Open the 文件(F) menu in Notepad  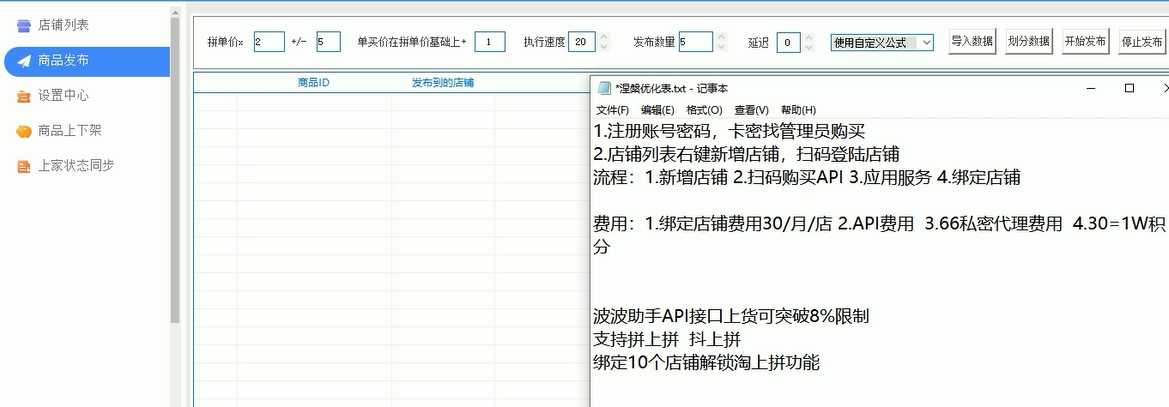pos(612,110)
